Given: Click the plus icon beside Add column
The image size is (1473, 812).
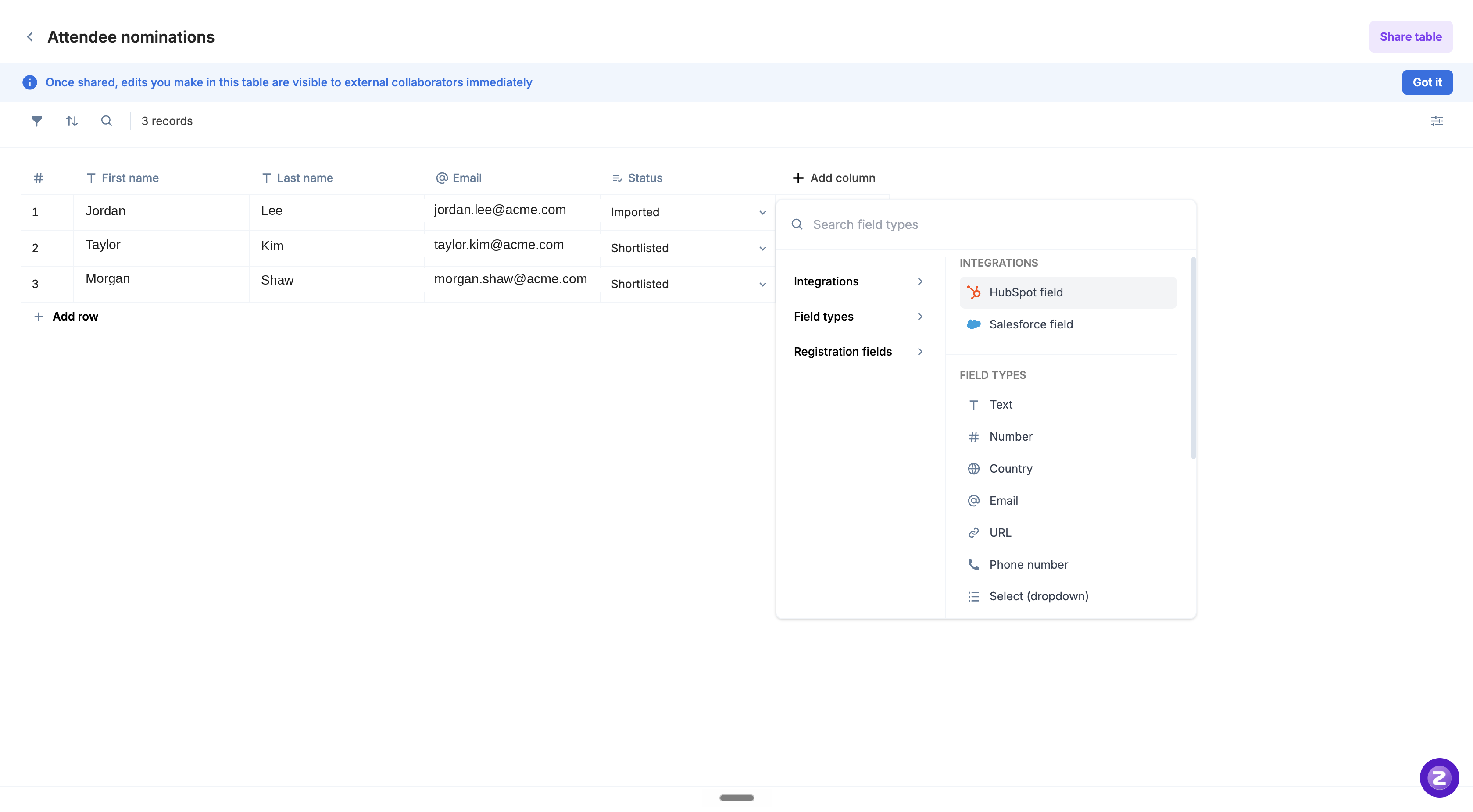Looking at the screenshot, I should [798, 178].
